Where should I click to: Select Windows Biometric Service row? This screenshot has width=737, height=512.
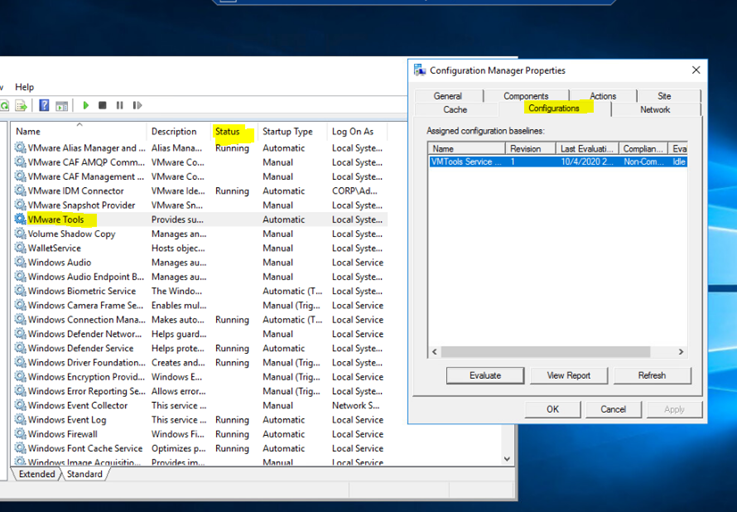200,291
